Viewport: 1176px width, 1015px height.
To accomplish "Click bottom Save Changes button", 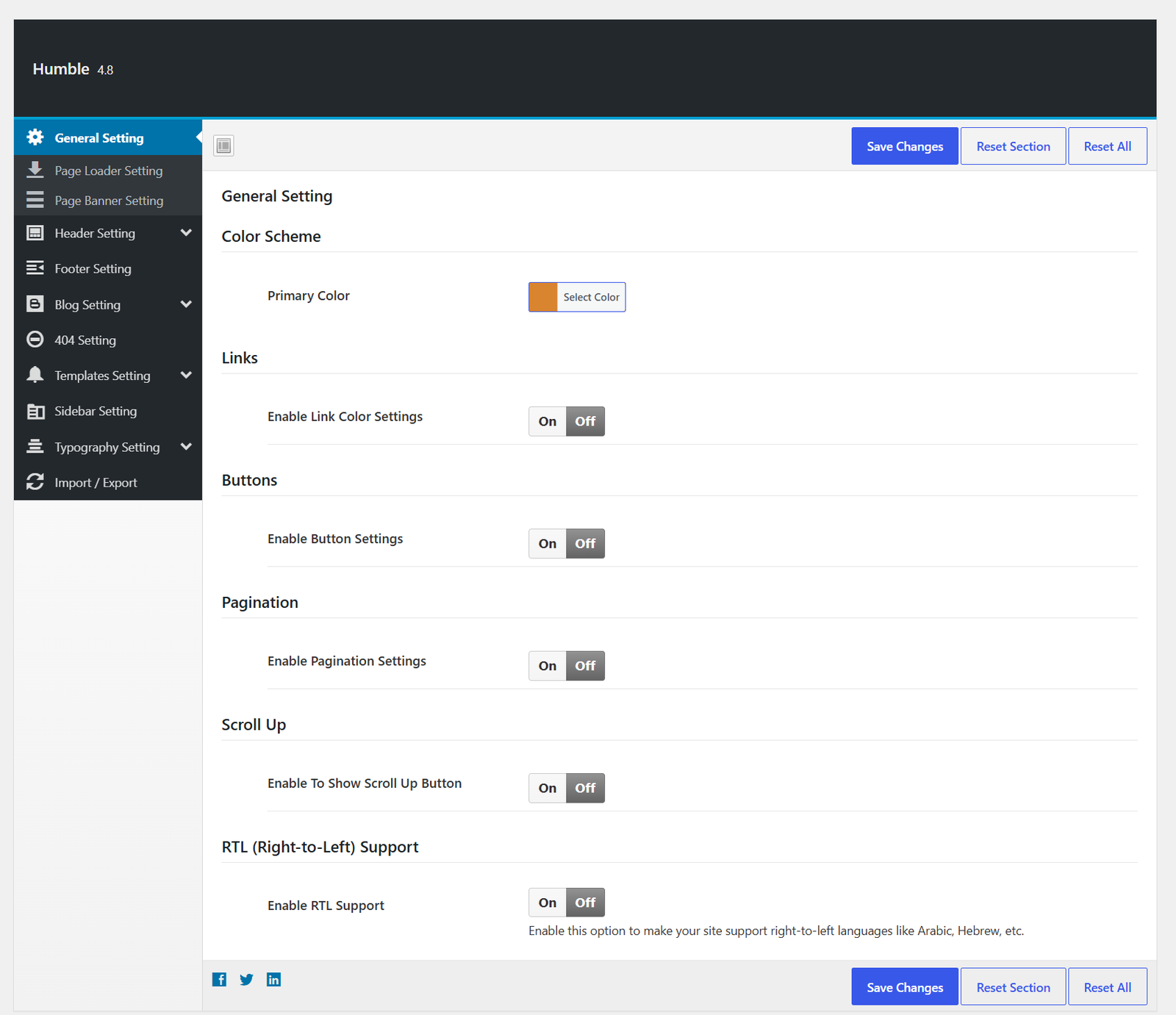I will 905,986.
